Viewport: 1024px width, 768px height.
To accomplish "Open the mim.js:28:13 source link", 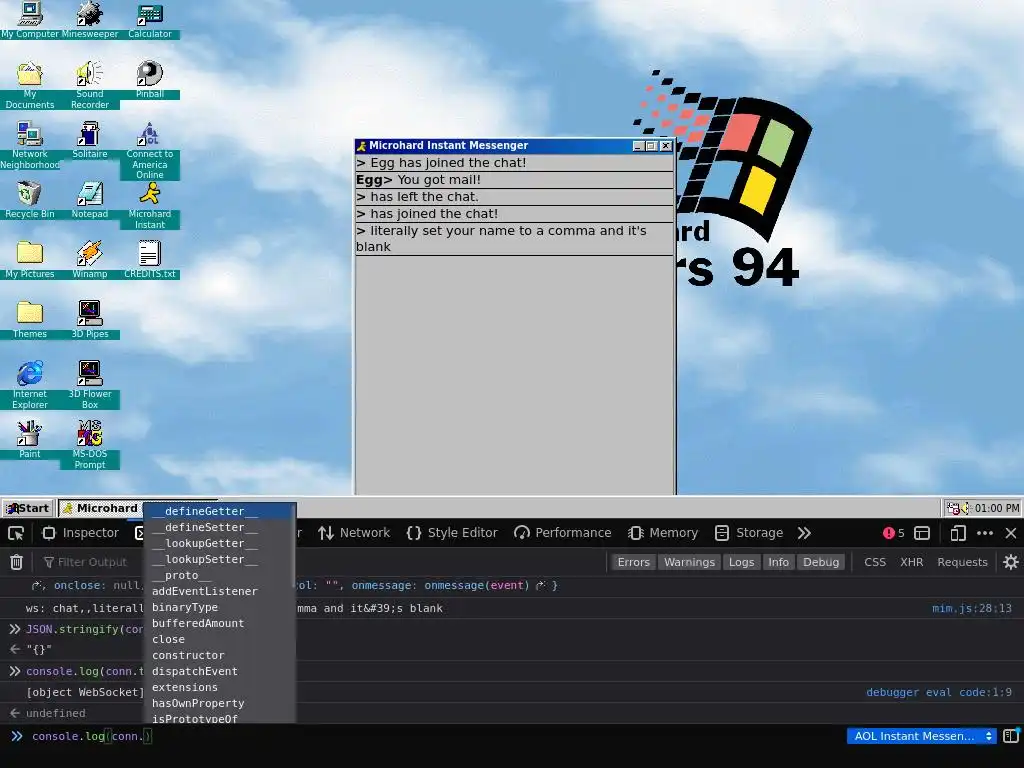I will [971, 608].
